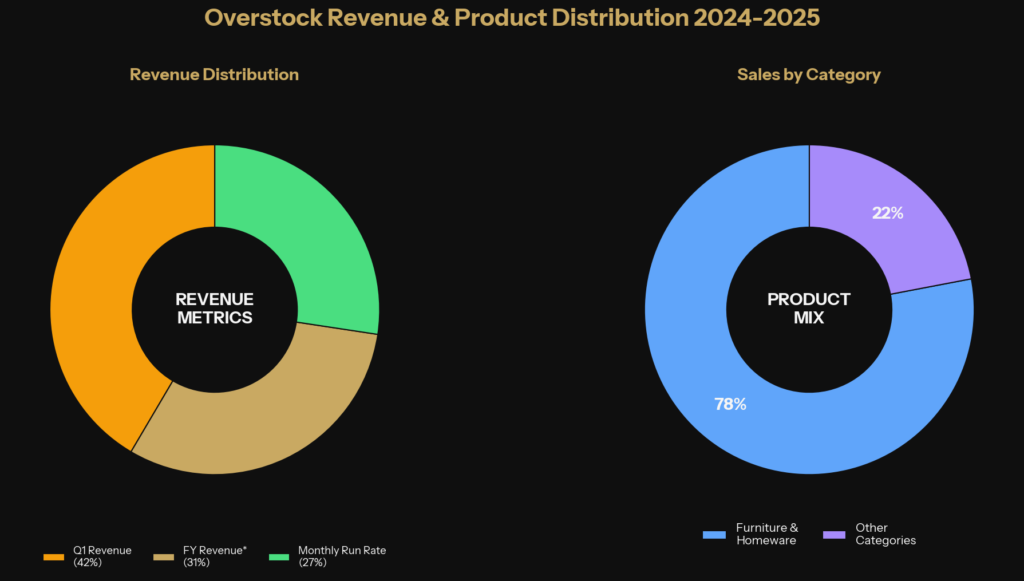This screenshot has height=581, width=1024.
Task: Click the 'Overstock Revenue & Product Distribution 2024-2025' title
Action: coord(512,18)
